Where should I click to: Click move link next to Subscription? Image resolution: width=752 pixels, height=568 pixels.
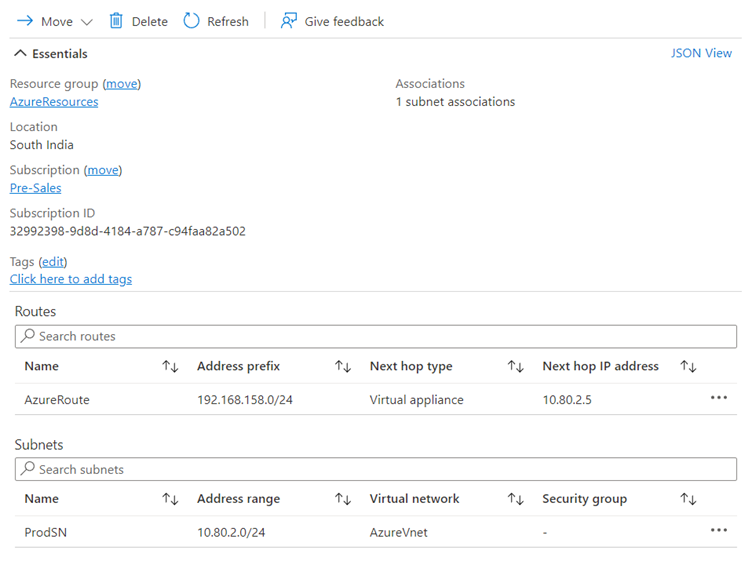point(103,170)
